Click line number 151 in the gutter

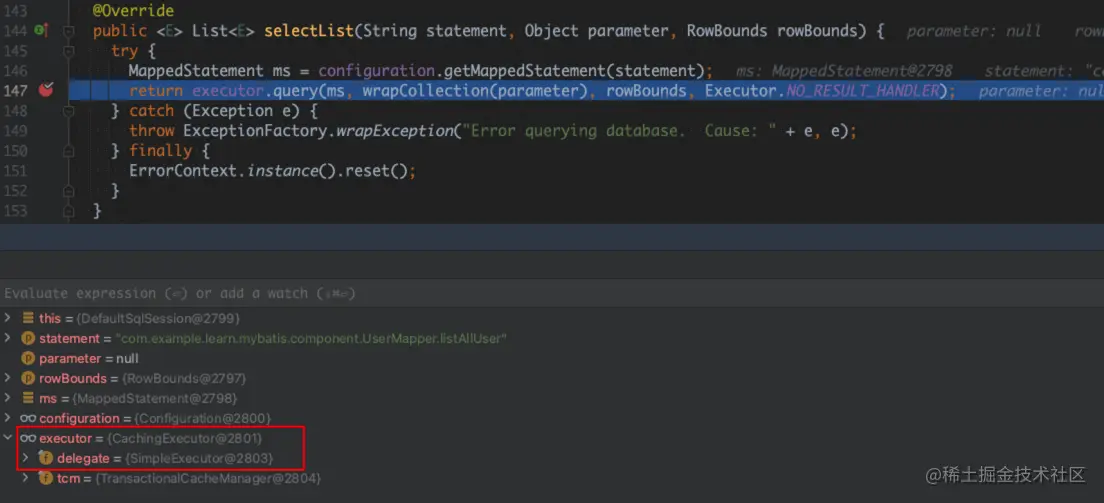coord(15,171)
